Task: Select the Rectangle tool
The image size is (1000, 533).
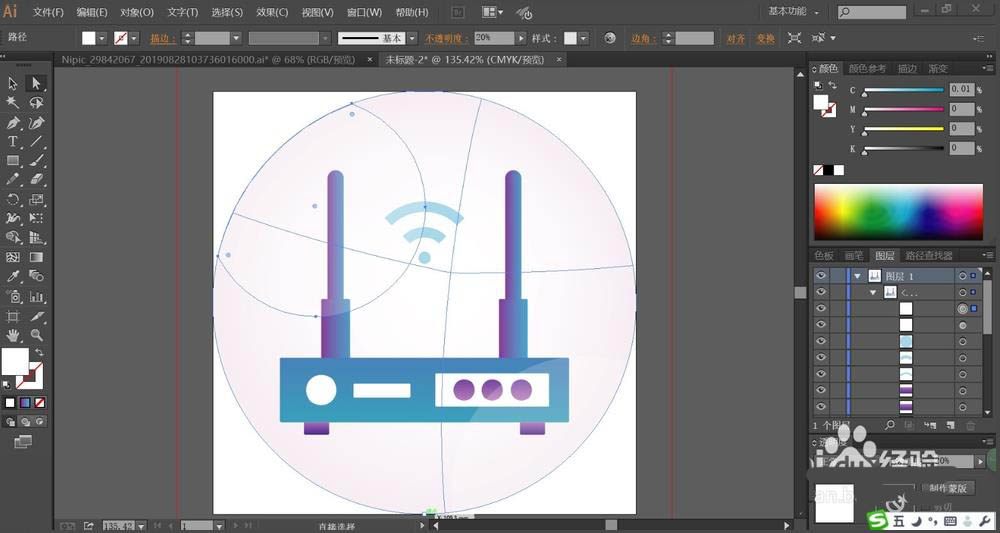Action: pos(13,161)
